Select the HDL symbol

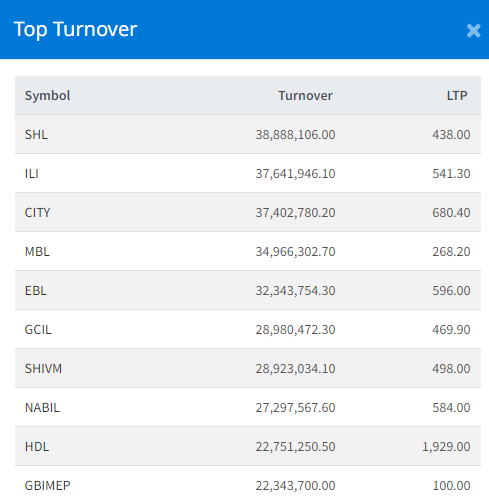pyautogui.click(x=37, y=447)
